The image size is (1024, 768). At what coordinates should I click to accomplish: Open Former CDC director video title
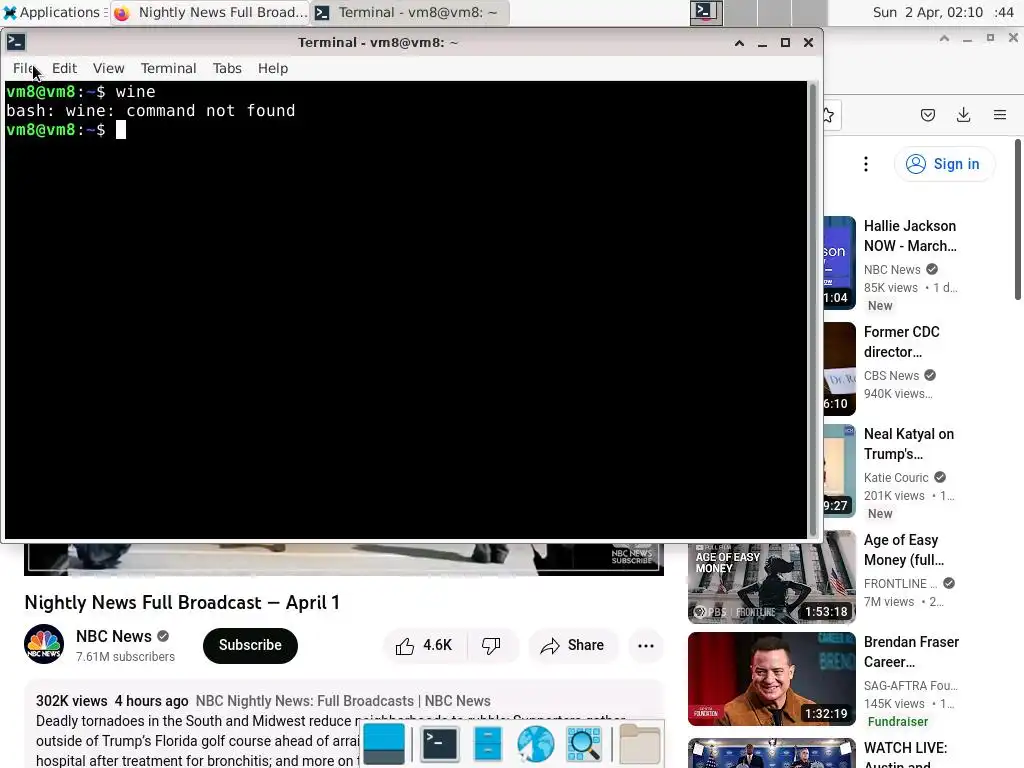[x=902, y=342]
